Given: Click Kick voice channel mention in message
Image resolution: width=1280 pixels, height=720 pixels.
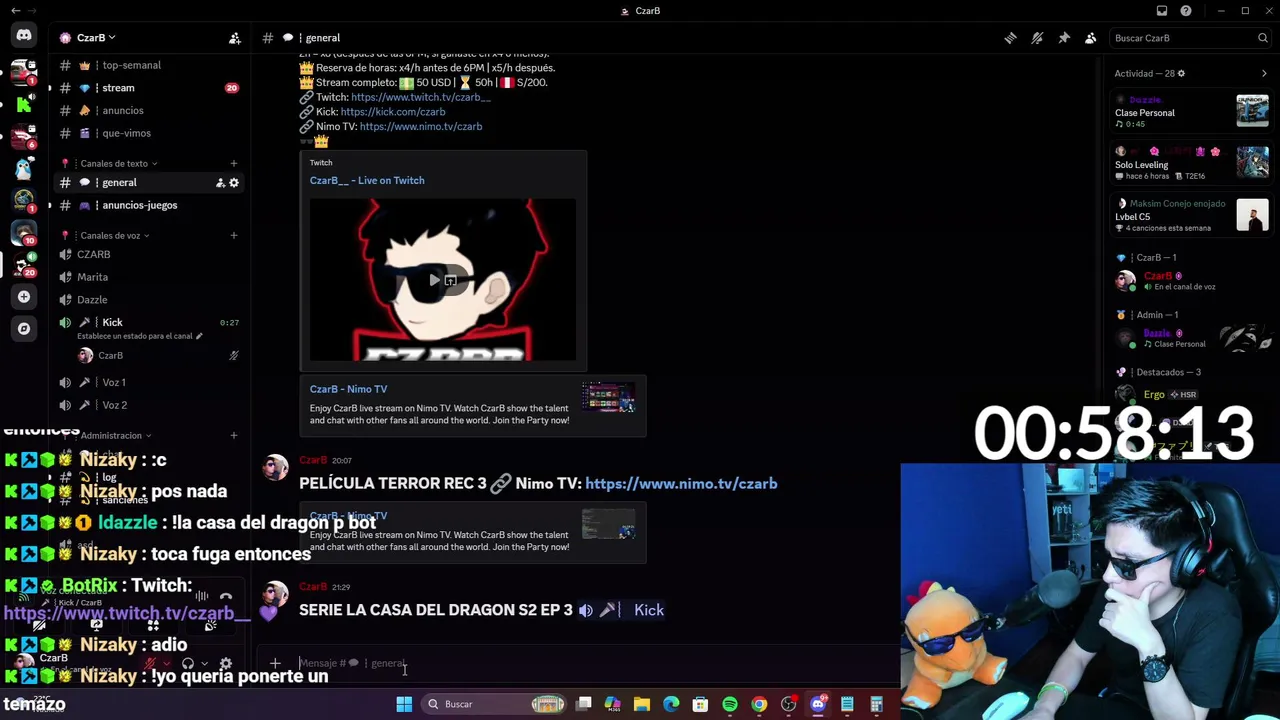Looking at the screenshot, I should (621, 610).
